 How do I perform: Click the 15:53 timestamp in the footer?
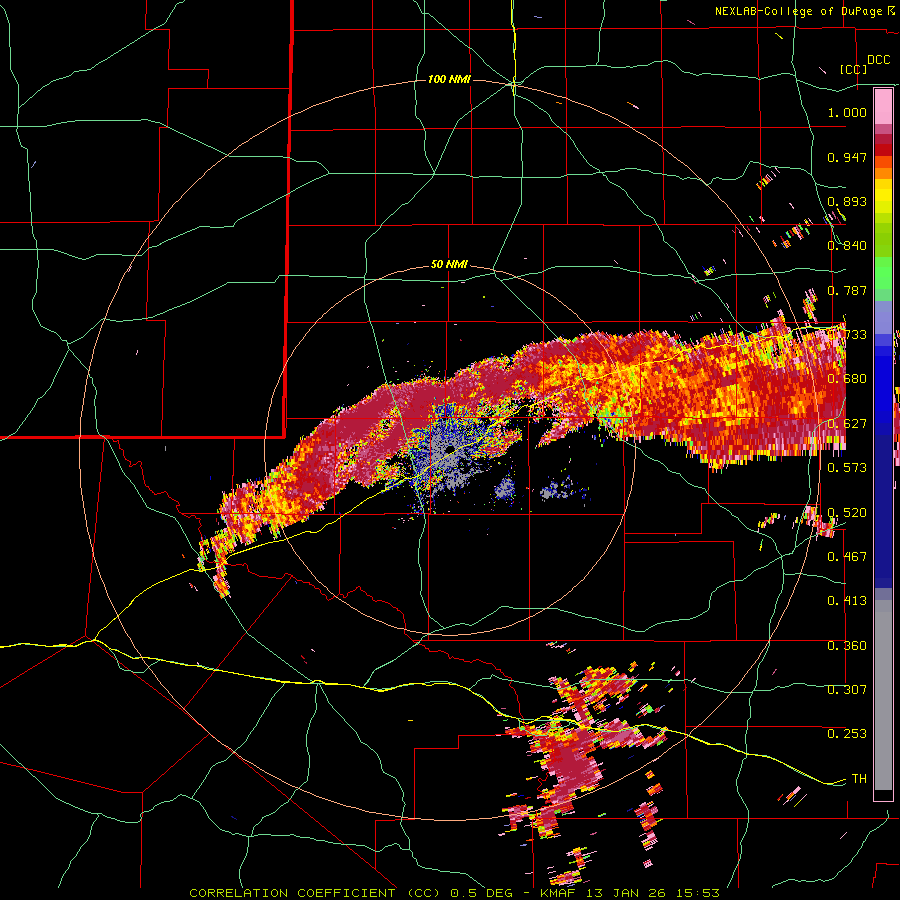tap(697, 893)
